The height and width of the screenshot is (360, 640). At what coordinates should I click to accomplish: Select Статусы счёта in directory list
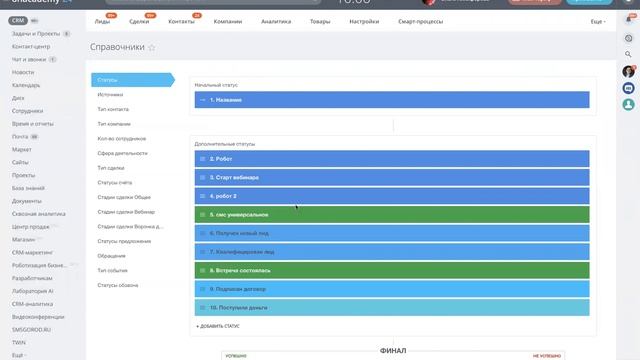(115, 182)
